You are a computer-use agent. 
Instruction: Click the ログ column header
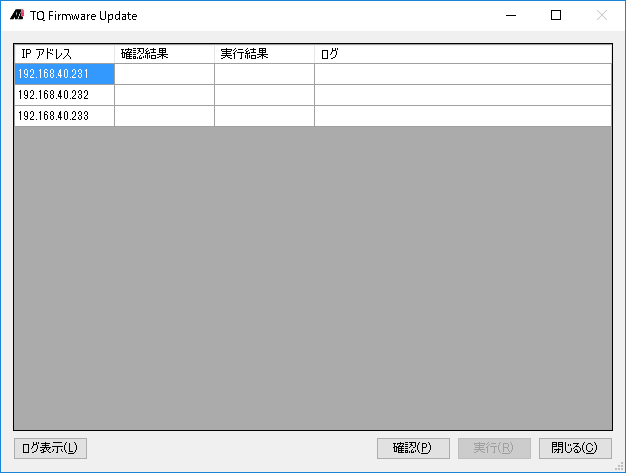coord(463,54)
